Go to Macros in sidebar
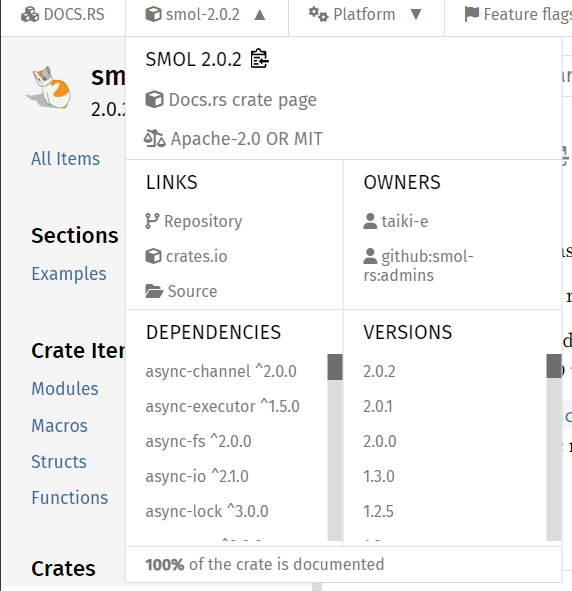 [60, 426]
